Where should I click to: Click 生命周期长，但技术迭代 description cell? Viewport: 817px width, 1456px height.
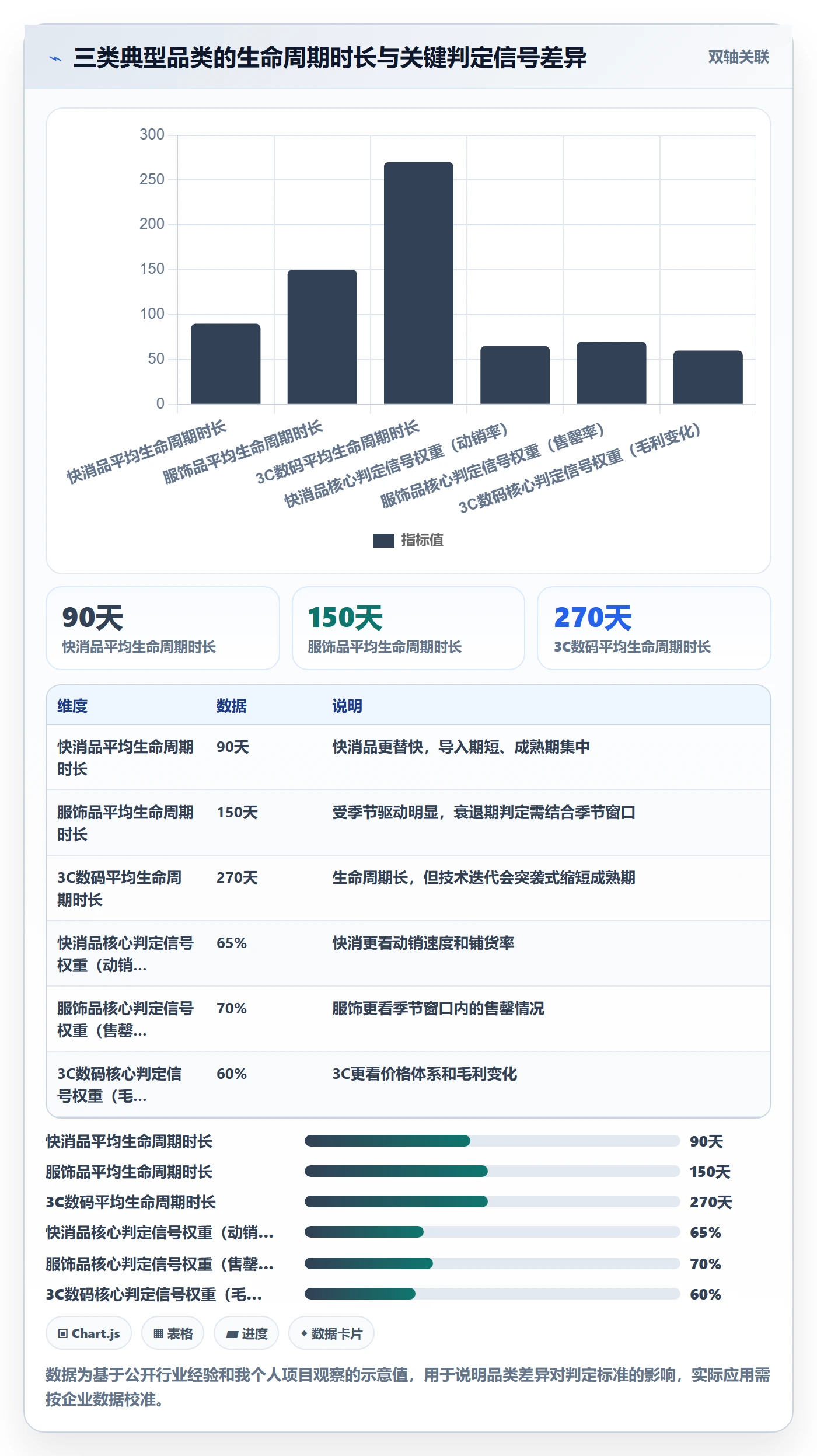tap(484, 877)
